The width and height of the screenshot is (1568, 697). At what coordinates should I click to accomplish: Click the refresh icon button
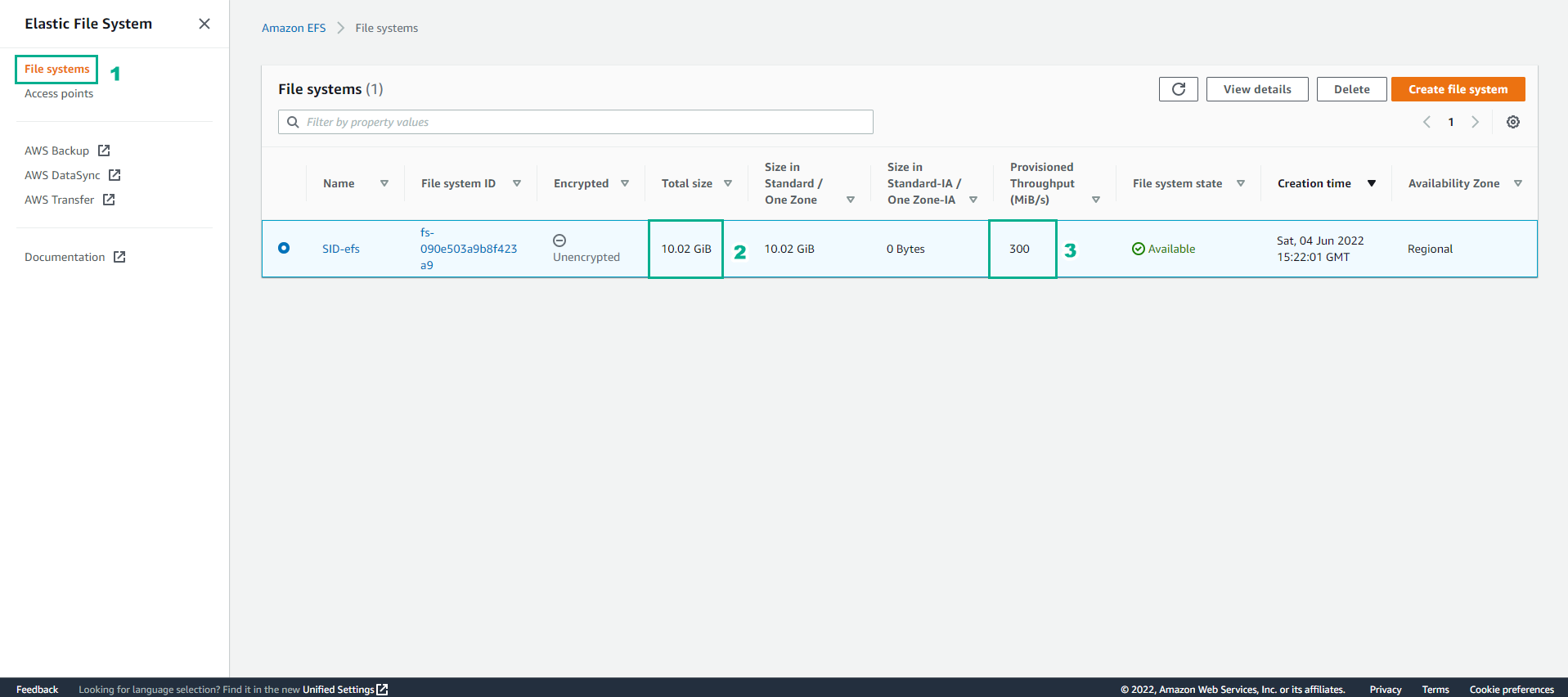pos(1178,89)
